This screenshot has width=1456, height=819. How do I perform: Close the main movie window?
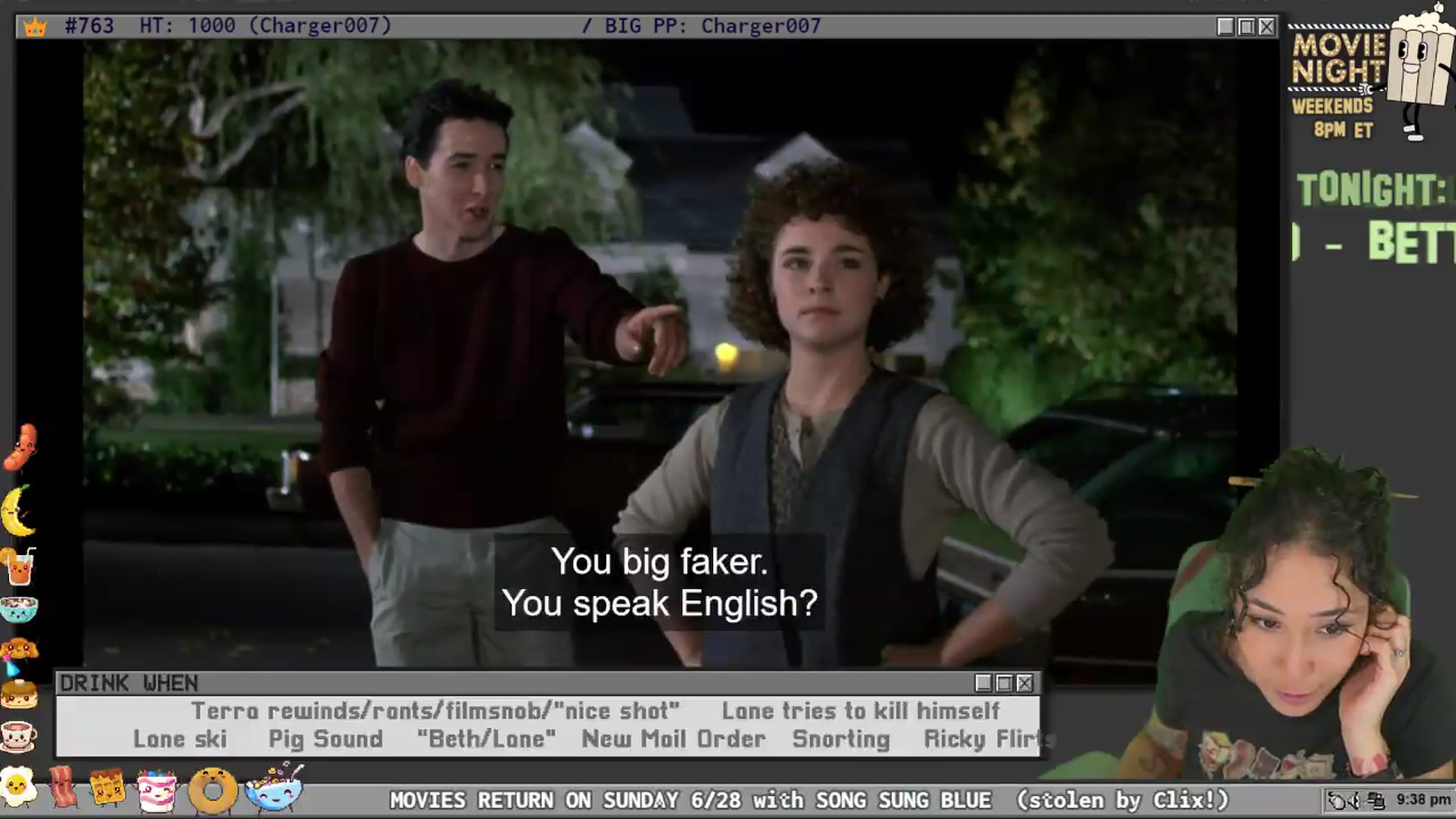pyautogui.click(x=1266, y=27)
